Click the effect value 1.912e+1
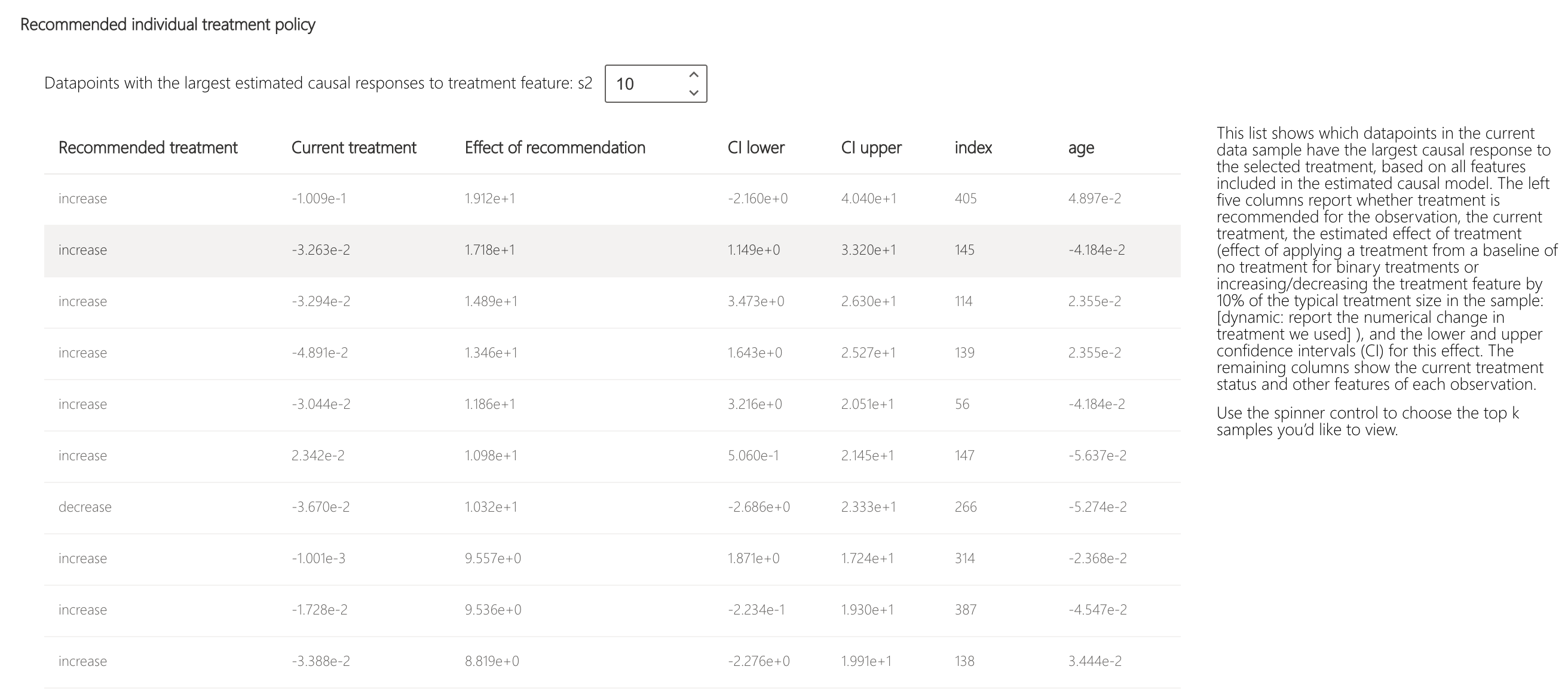Screen dimensions: 1568x697 click(490, 198)
